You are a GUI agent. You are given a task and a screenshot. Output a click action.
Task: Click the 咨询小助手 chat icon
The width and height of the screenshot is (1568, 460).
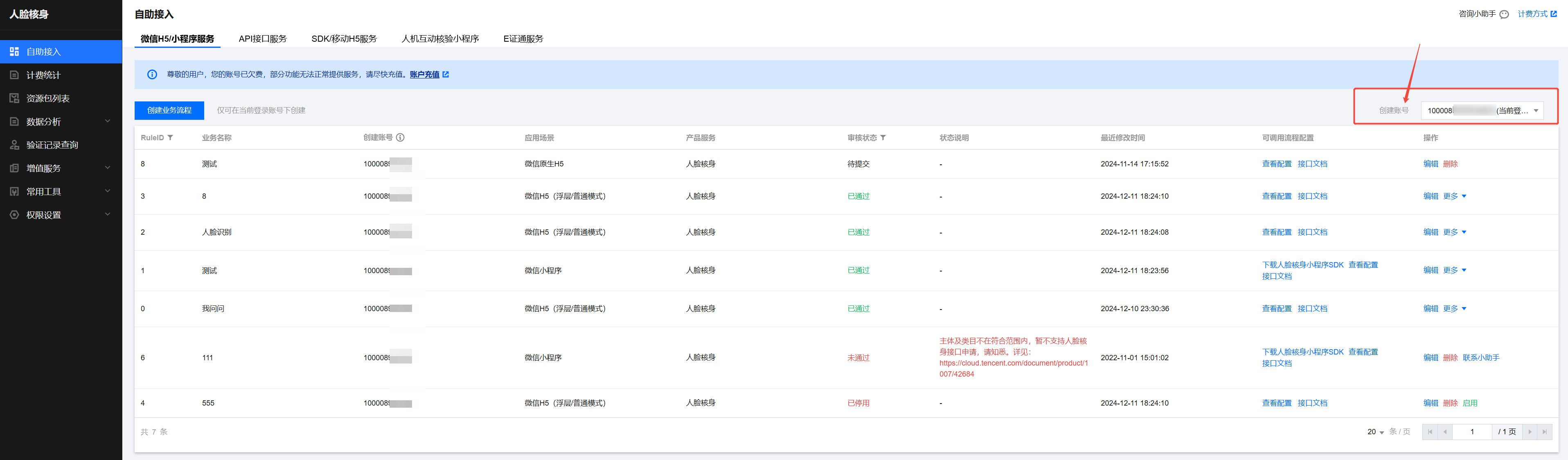[1504, 14]
